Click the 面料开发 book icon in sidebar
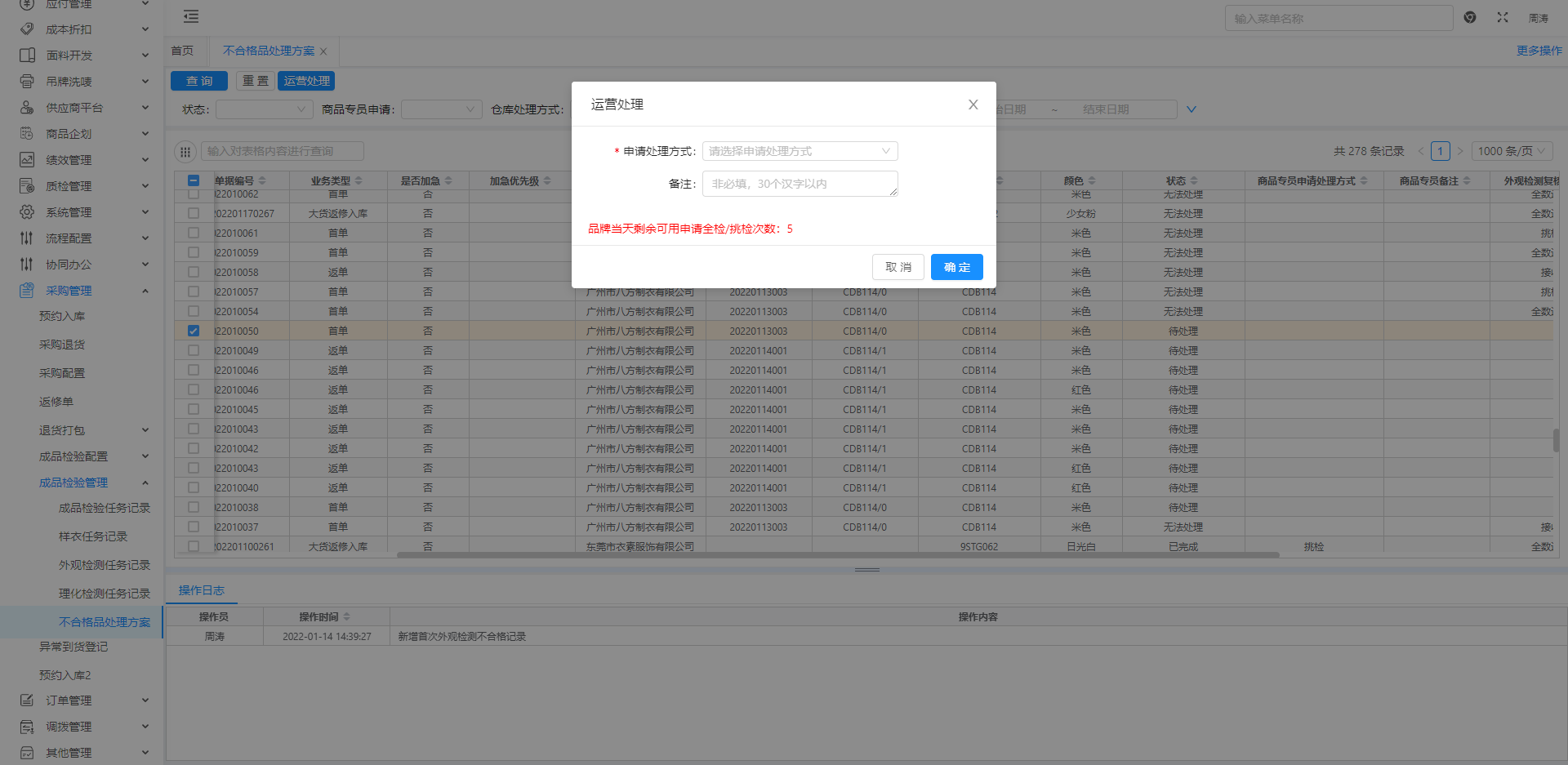This screenshot has height=765, width=1568. click(27, 56)
